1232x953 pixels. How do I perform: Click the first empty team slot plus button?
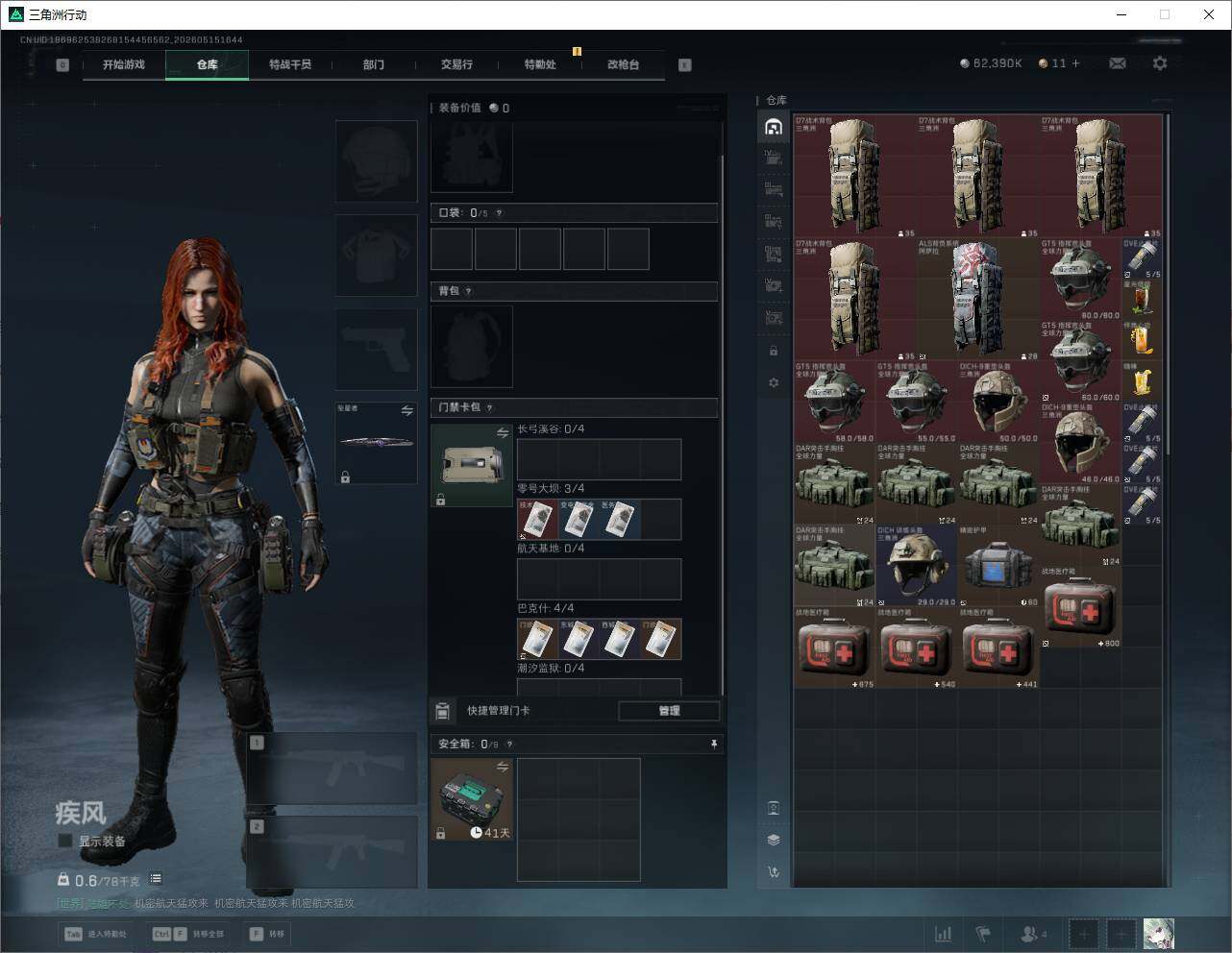tap(1083, 934)
